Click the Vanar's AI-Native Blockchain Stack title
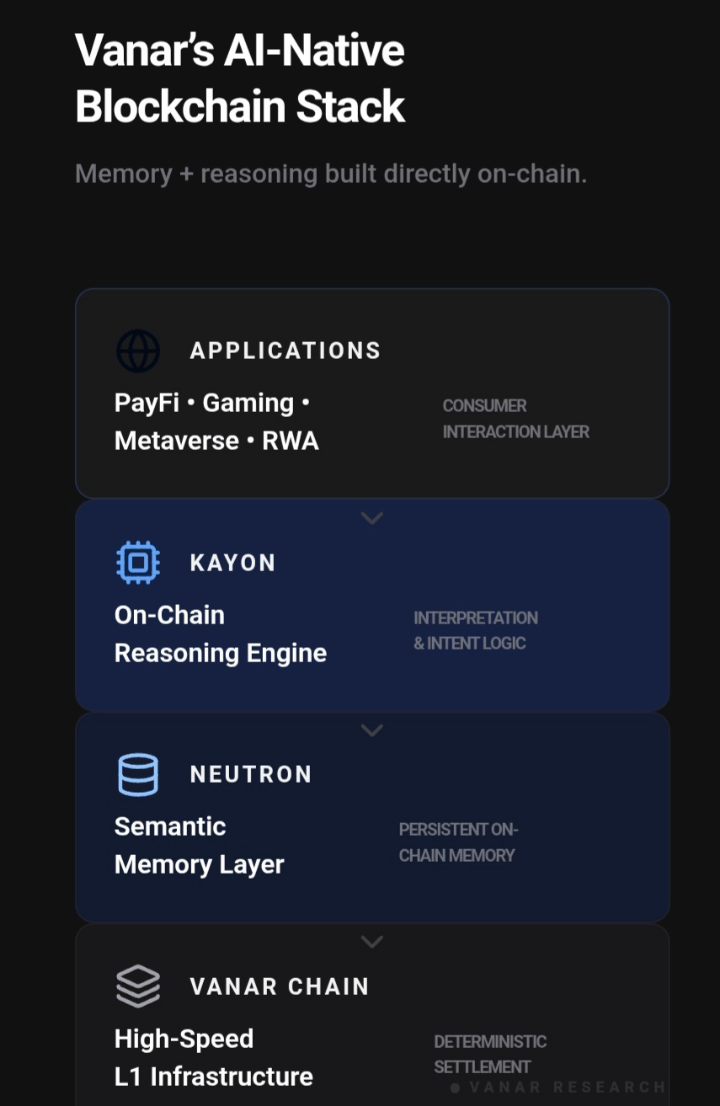720x1106 pixels. 240,78
